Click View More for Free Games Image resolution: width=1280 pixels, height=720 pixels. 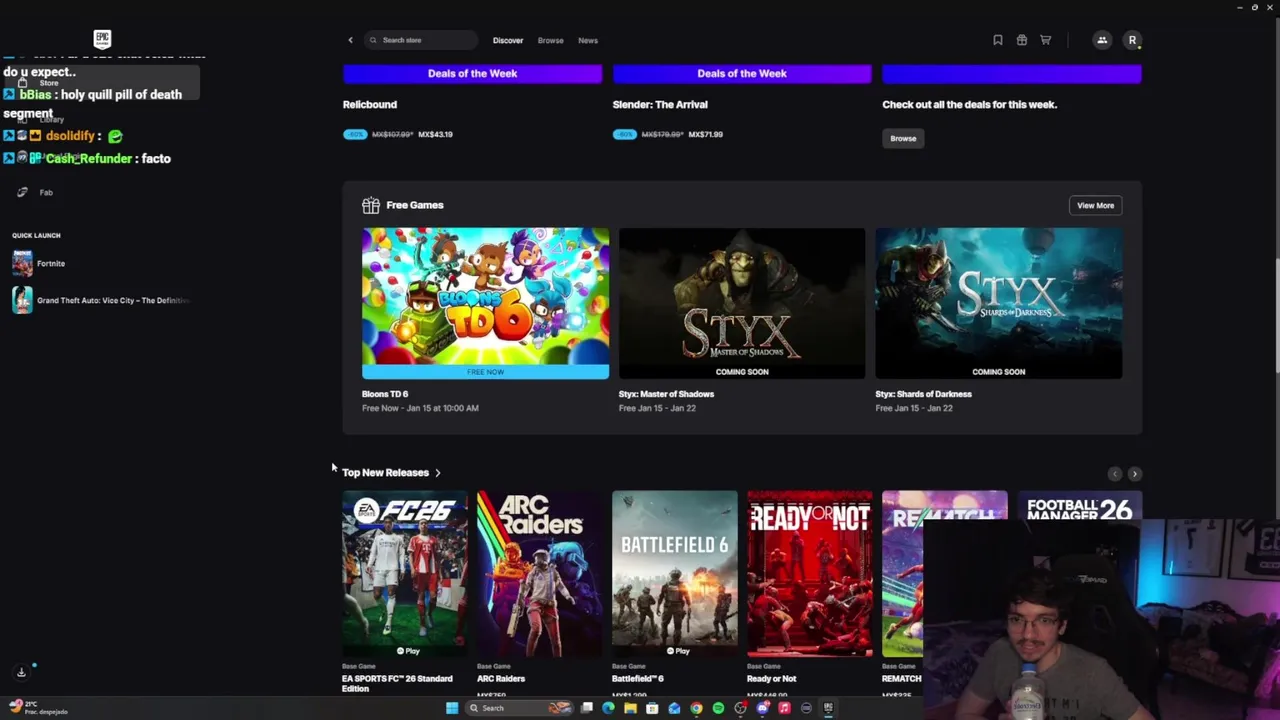1095,205
